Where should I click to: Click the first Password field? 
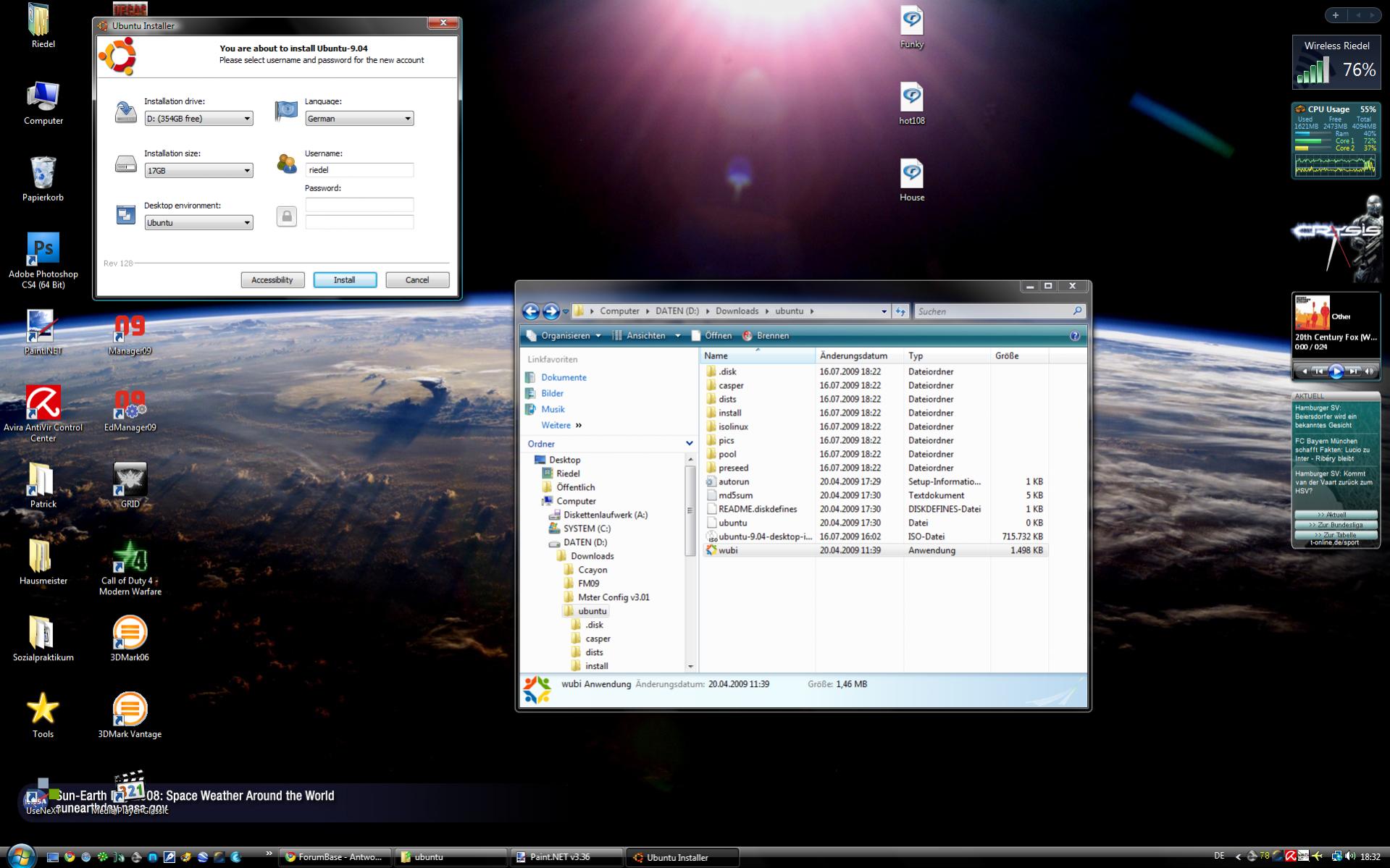tap(359, 205)
